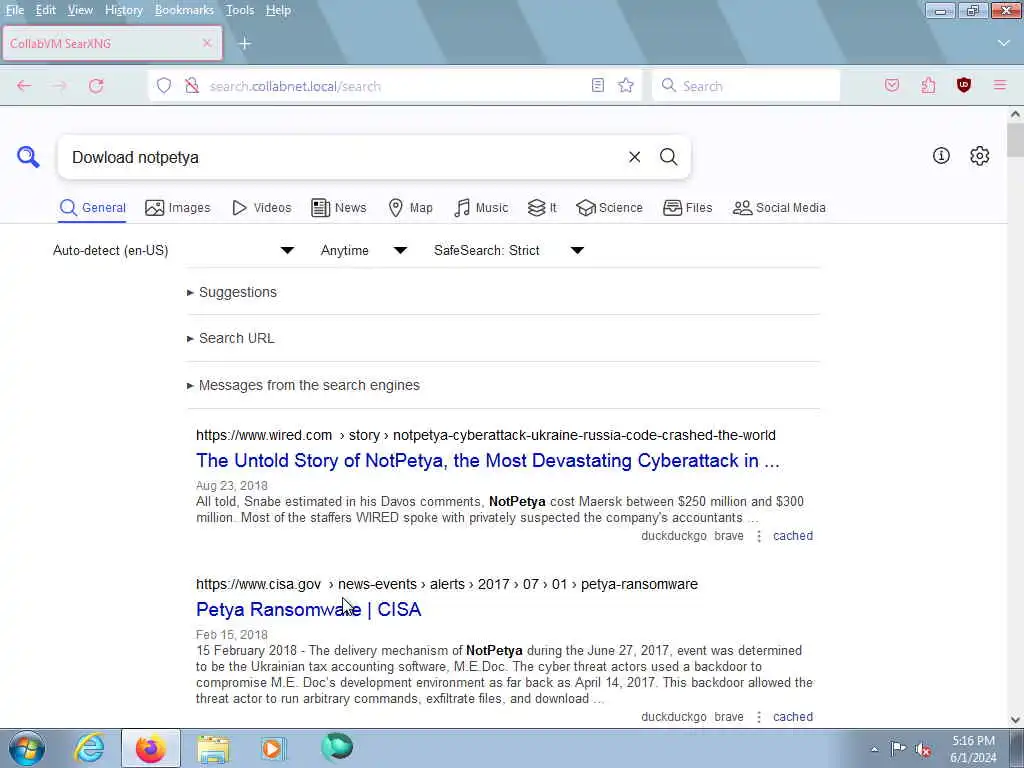The width and height of the screenshot is (1024, 768).
Task: Open the Windows Start orb
Action: (27, 748)
